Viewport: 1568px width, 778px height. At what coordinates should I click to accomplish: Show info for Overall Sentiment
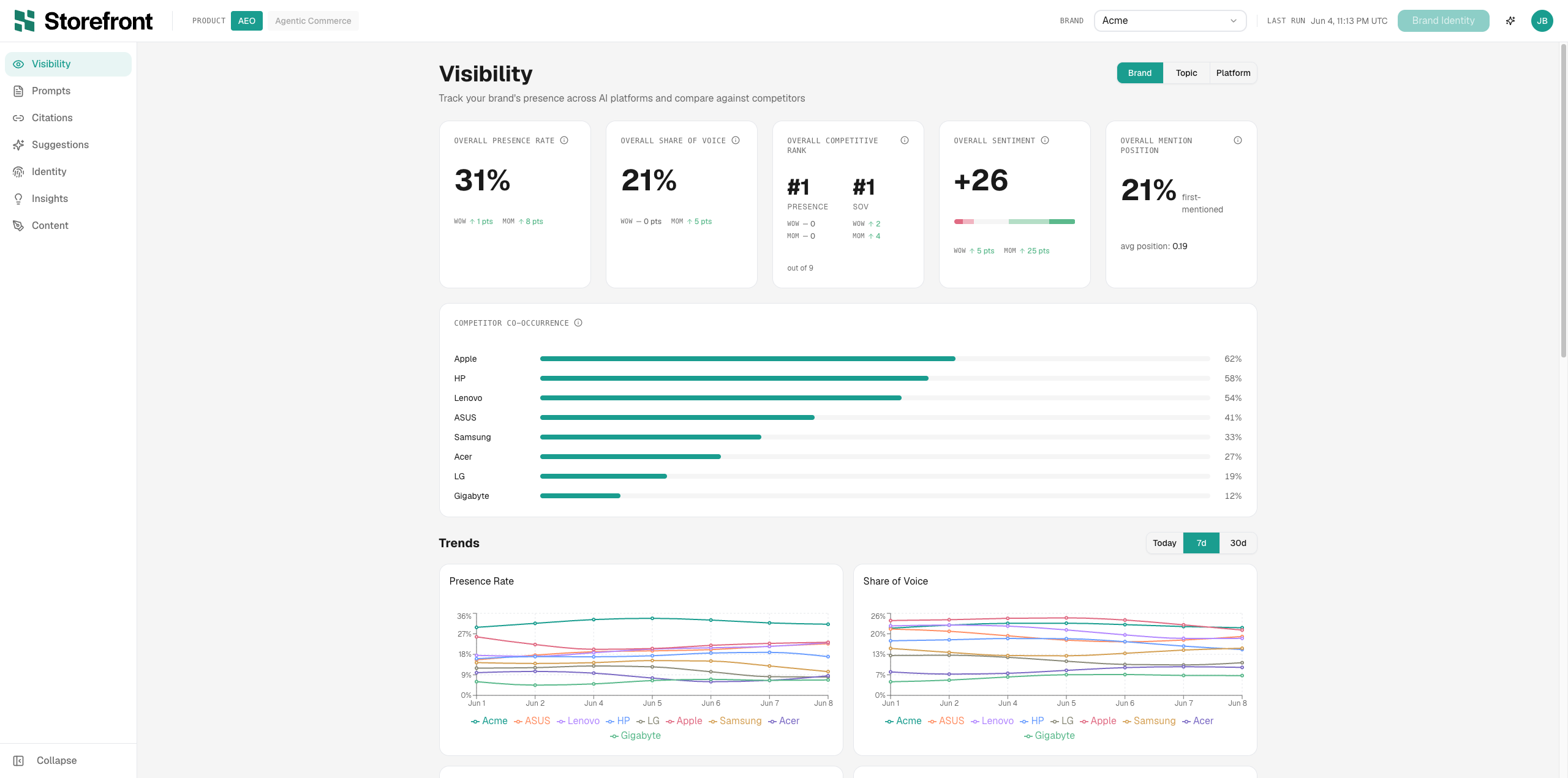click(1045, 140)
